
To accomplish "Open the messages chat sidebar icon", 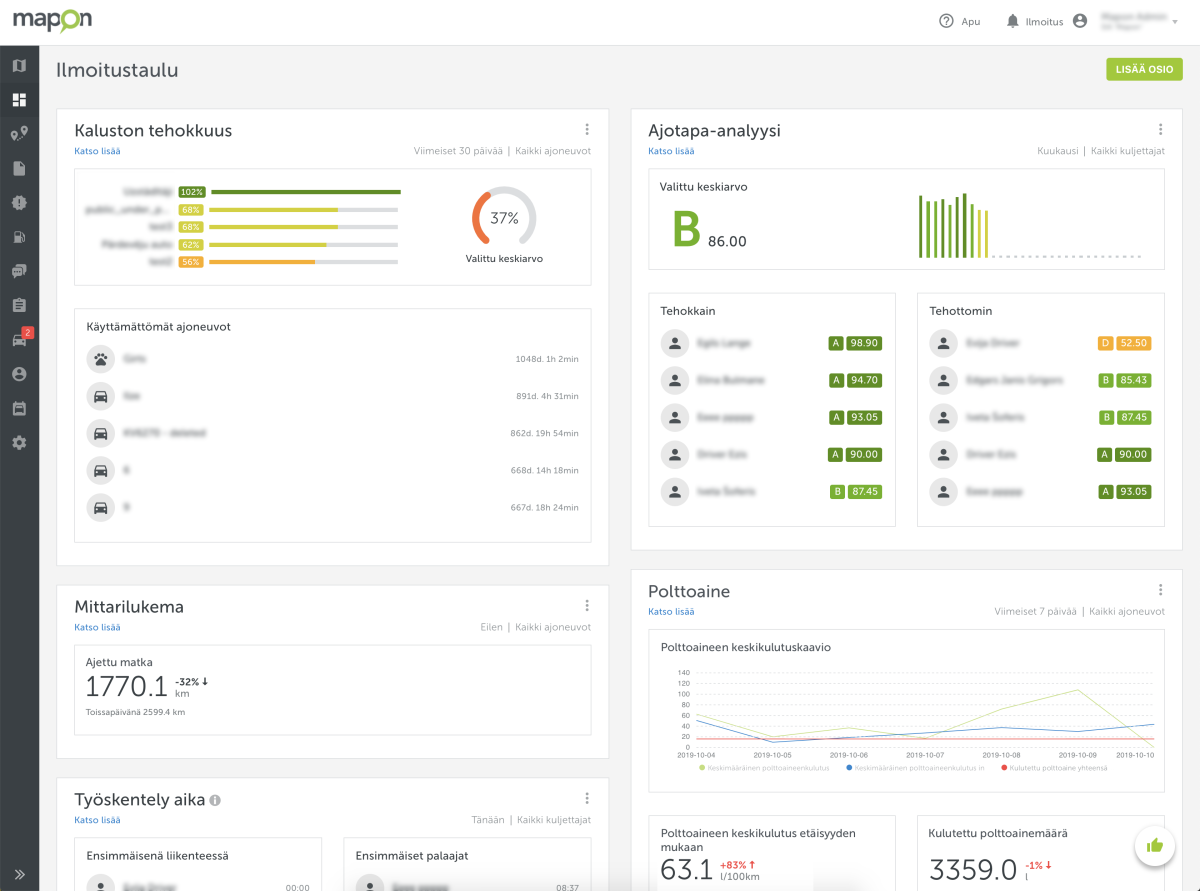I will click(19, 271).
